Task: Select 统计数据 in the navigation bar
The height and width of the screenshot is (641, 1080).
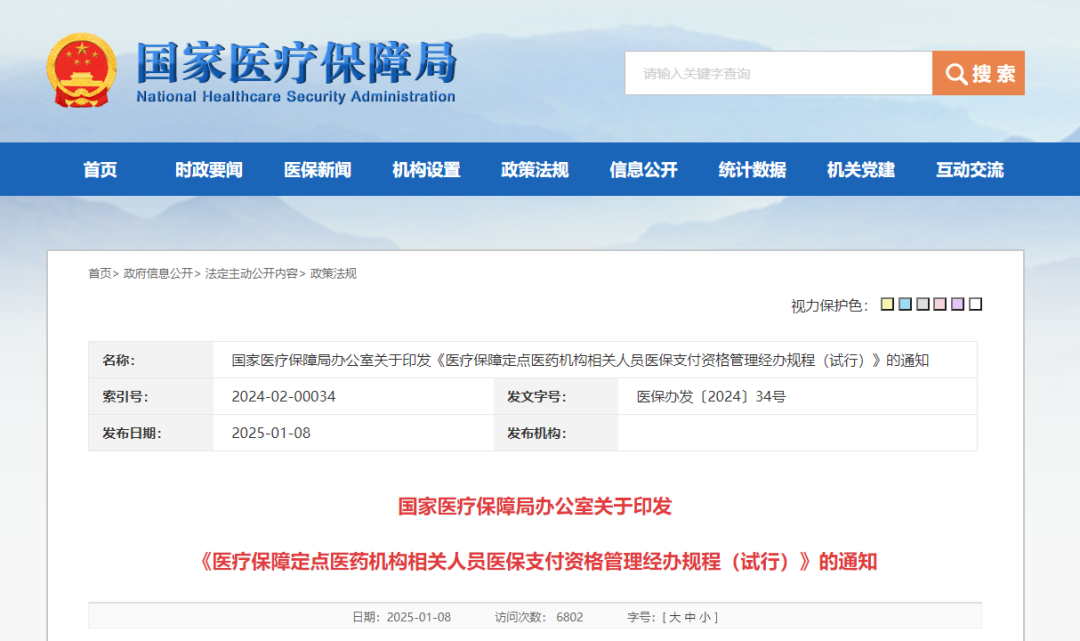Action: pos(752,169)
